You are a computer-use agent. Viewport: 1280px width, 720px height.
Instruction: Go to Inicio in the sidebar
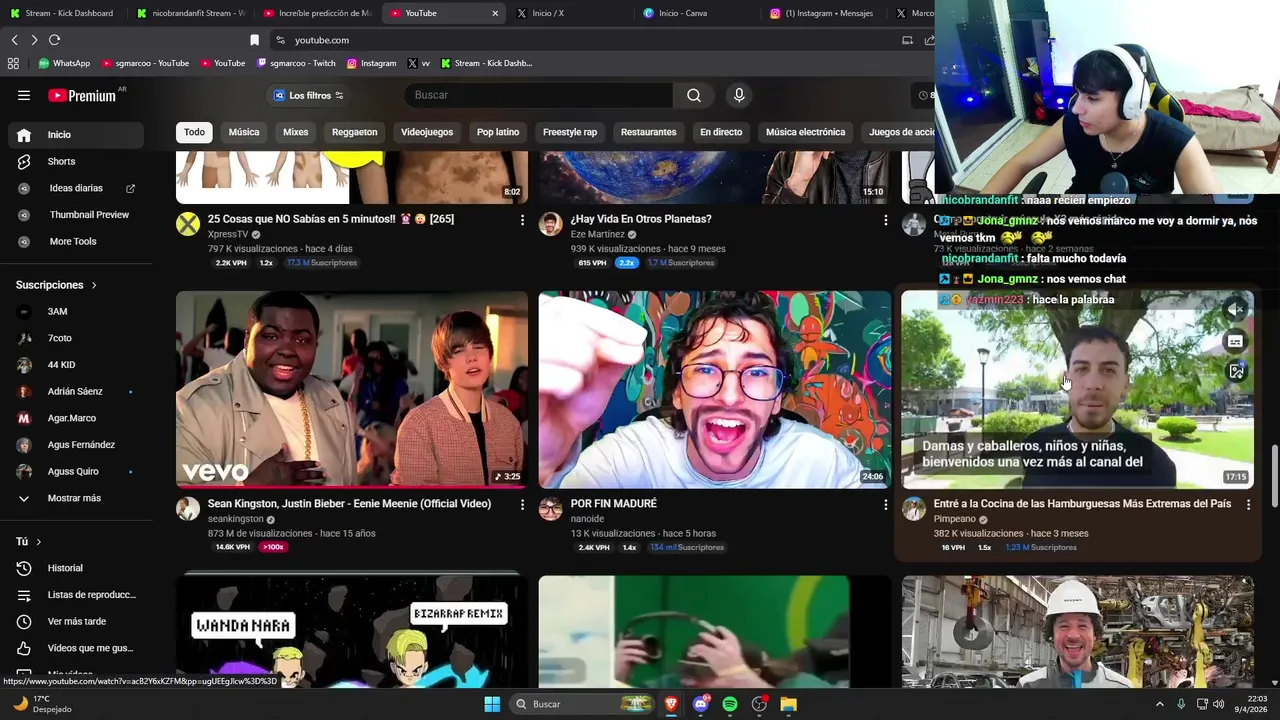[x=76, y=135]
